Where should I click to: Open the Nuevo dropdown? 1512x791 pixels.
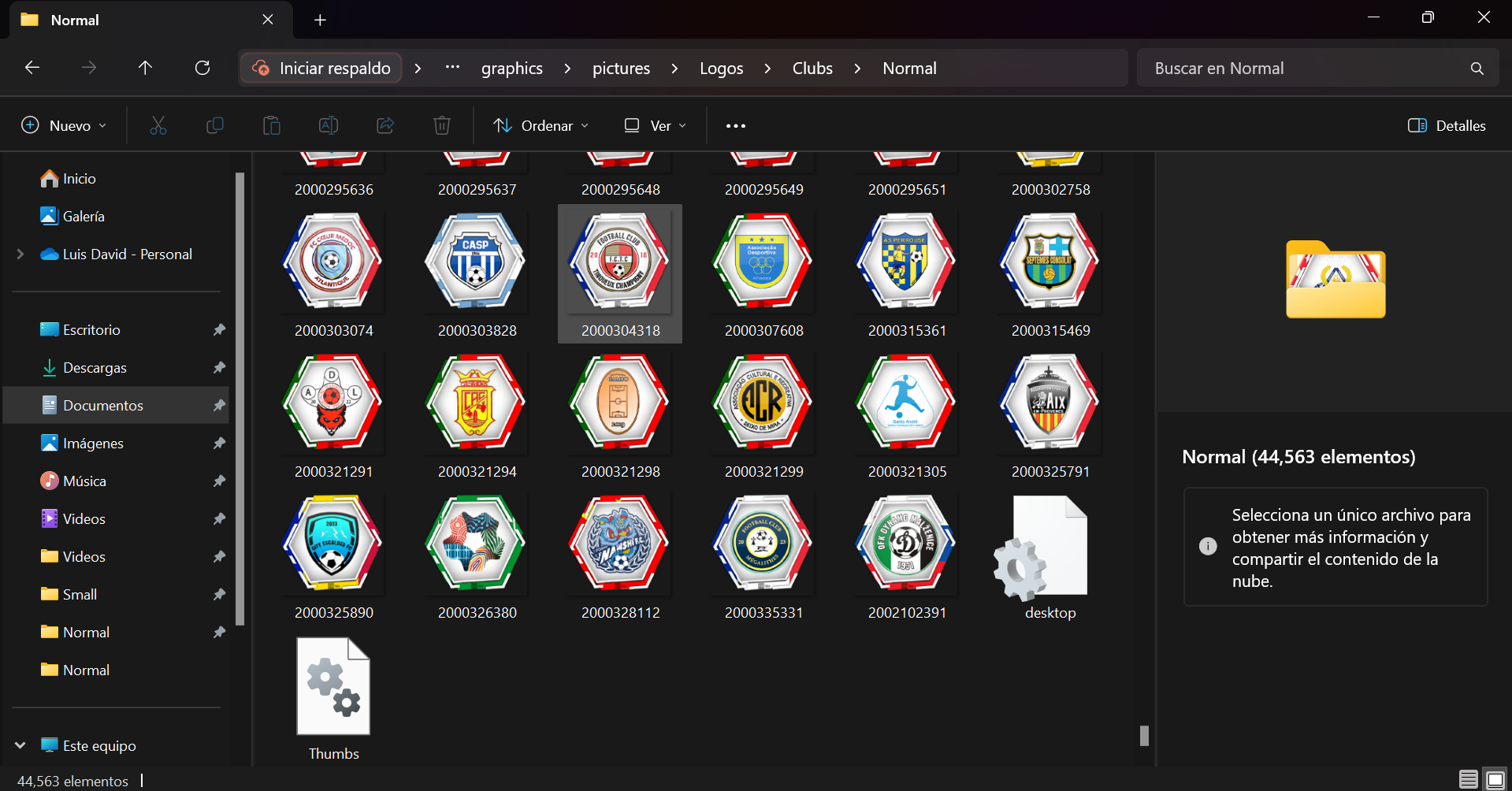tap(64, 125)
